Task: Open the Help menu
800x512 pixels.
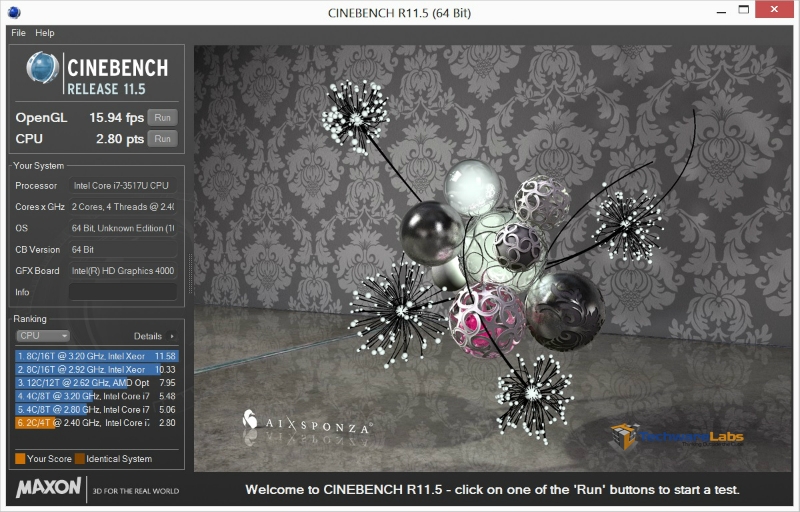Action: (x=45, y=33)
